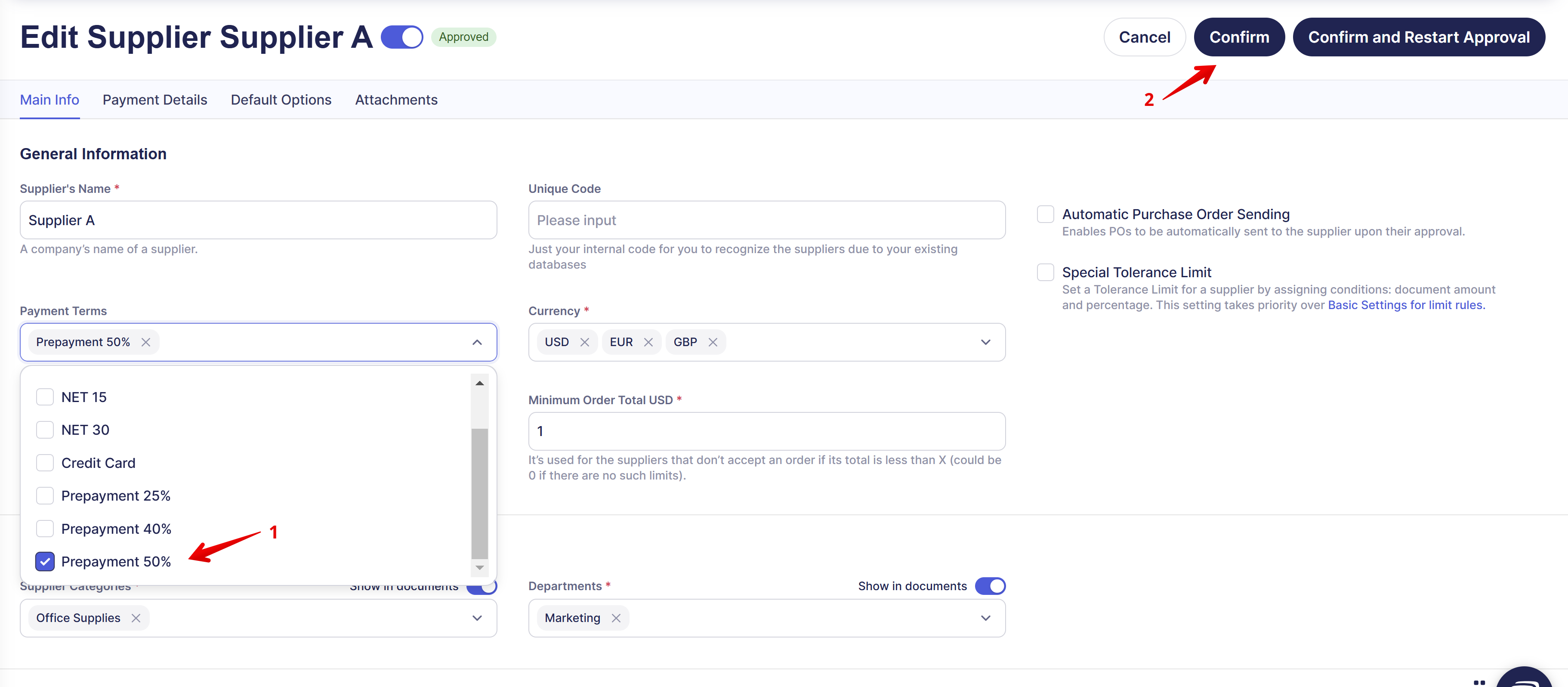
Task: Toggle the supplier active switch
Action: pos(402,37)
